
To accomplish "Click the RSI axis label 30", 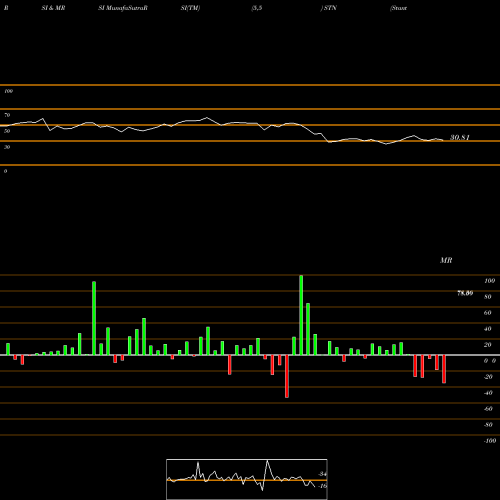I will [7, 147].
